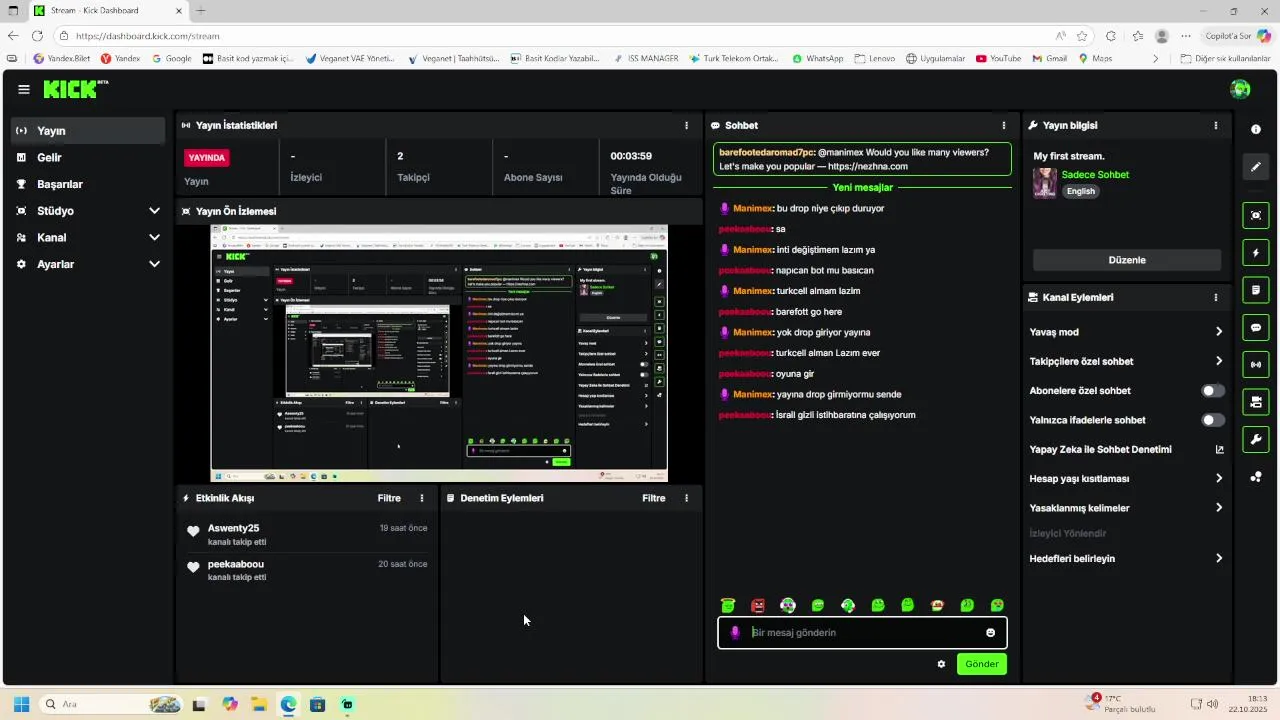
Task: Switch to the Stream - Kick Dashboard tab
Action: [x=107, y=11]
